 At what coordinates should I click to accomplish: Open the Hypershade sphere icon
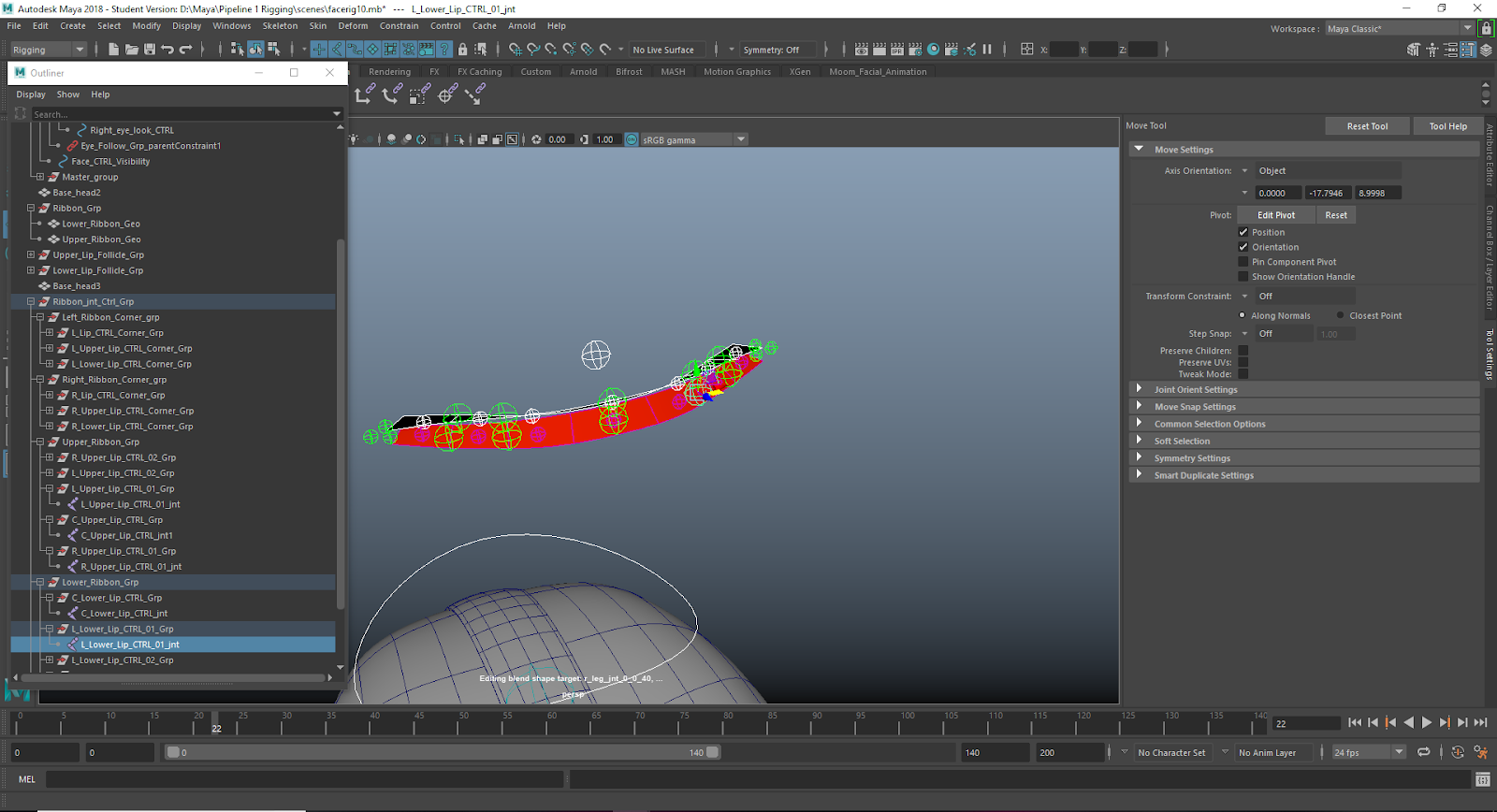pyautogui.click(x=933, y=50)
